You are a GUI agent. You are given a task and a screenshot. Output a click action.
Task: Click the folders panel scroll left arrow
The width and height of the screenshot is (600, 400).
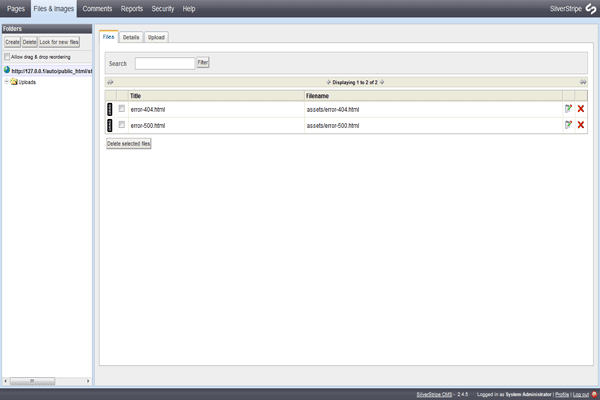pyautogui.click(x=5, y=381)
